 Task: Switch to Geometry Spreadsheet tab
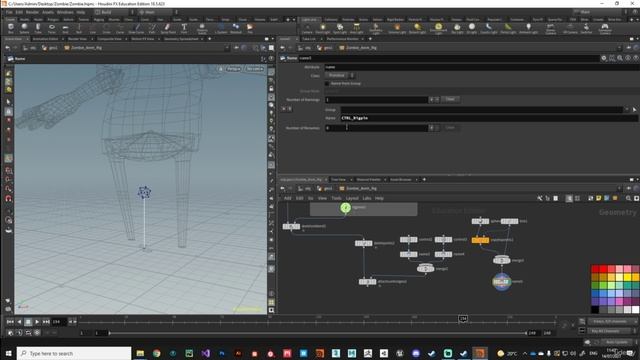point(181,39)
